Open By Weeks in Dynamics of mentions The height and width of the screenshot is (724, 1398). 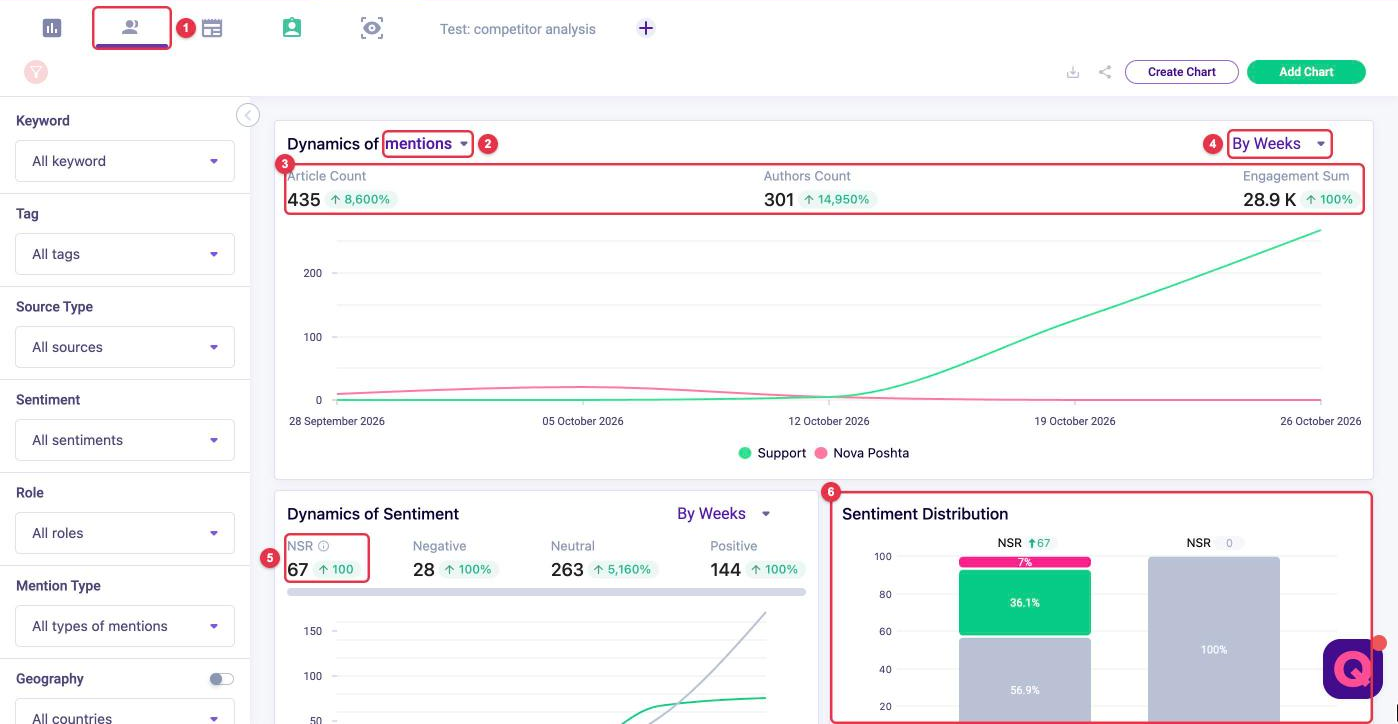(1279, 144)
